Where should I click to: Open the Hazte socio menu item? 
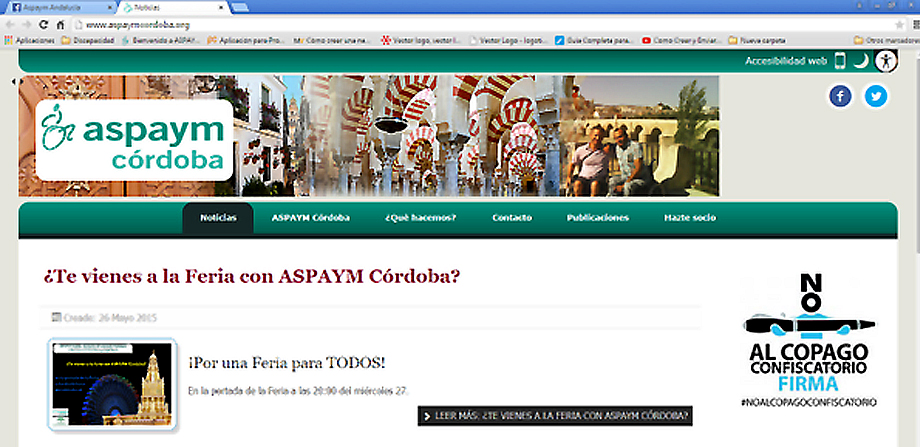click(689, 218)
